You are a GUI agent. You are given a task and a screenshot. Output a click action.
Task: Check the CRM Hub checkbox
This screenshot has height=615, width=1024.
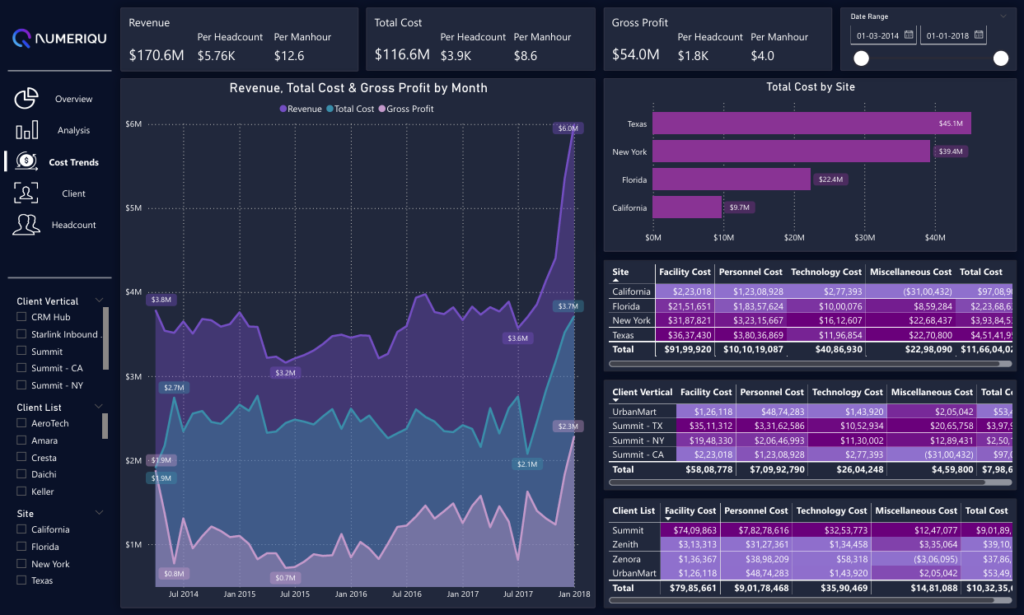pos(22,317)
